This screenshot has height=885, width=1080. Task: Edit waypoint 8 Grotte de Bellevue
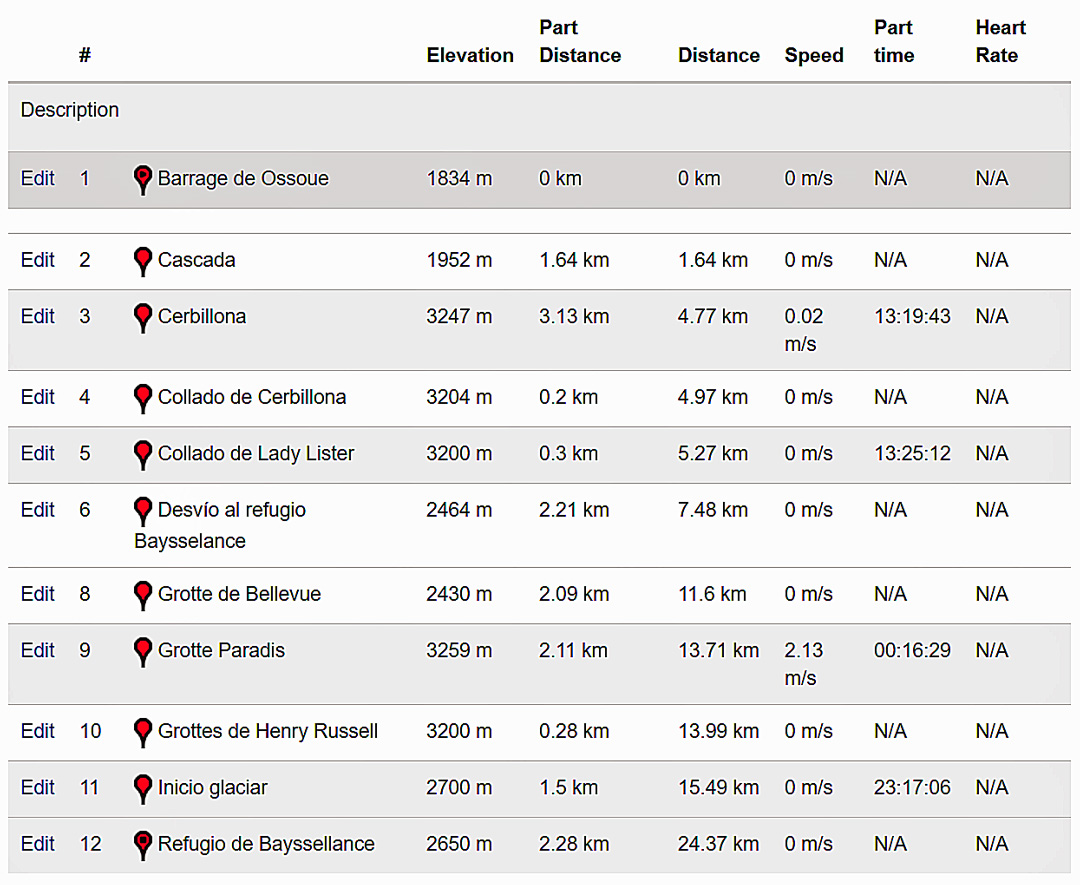tap(37, 594)
